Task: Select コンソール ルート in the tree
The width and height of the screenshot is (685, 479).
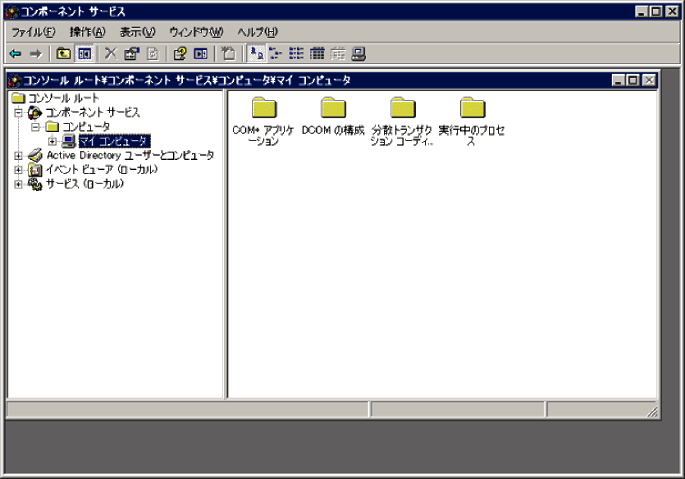Action: click(63, 98)
